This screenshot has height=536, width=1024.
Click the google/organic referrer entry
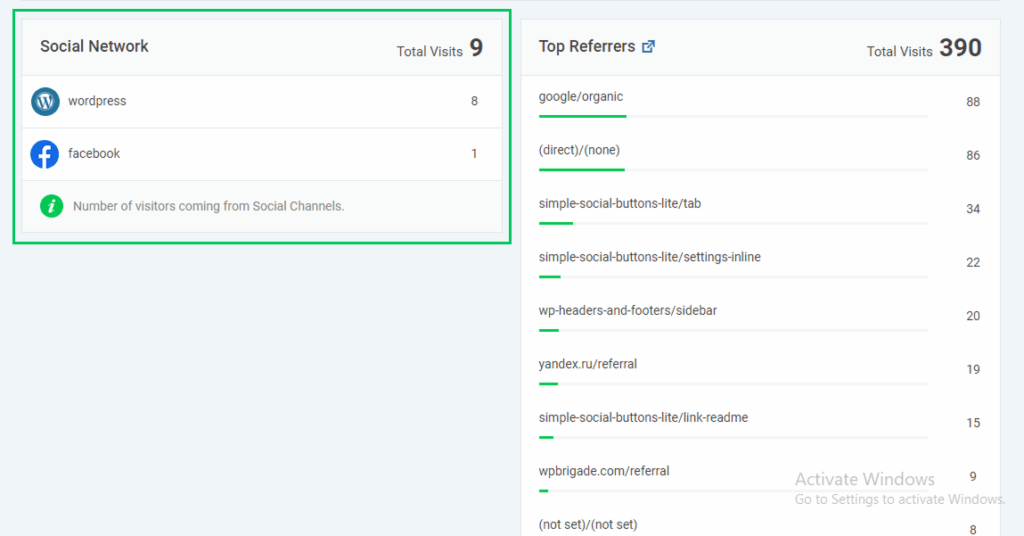click(x=580, y=97)
